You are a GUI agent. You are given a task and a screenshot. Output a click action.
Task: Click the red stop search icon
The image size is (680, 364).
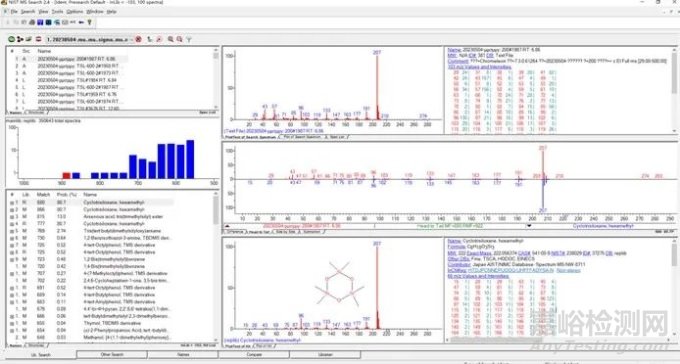click(x=138, y=39)
